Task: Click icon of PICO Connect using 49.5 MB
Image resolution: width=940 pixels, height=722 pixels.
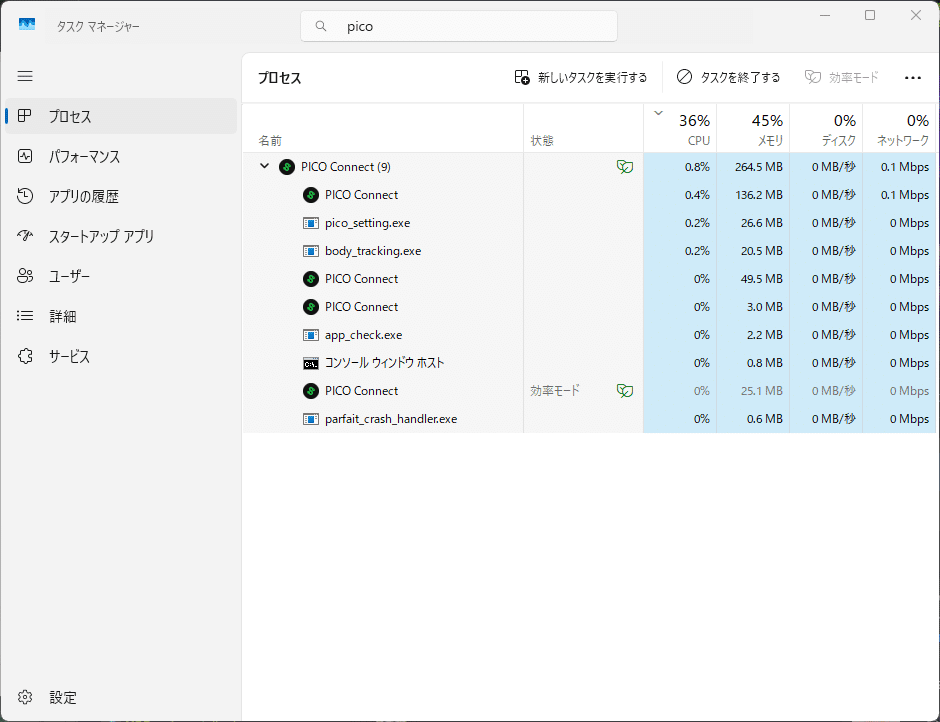Action: coord(311,279)
